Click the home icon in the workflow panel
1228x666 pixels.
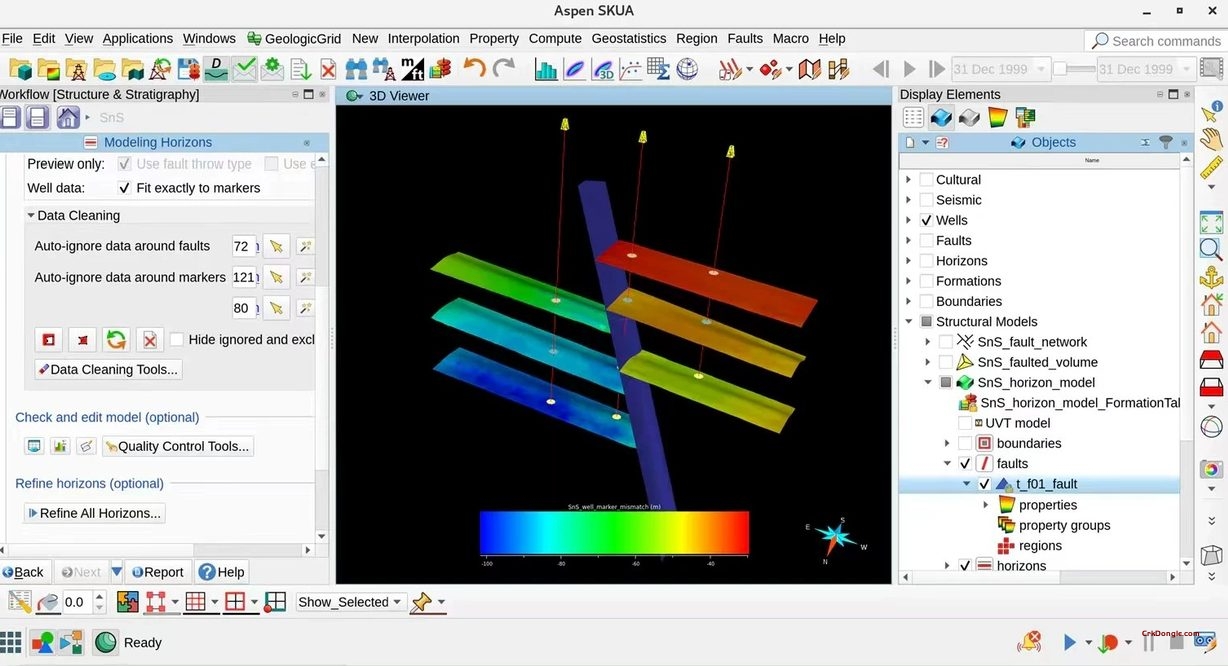point(68,117)
